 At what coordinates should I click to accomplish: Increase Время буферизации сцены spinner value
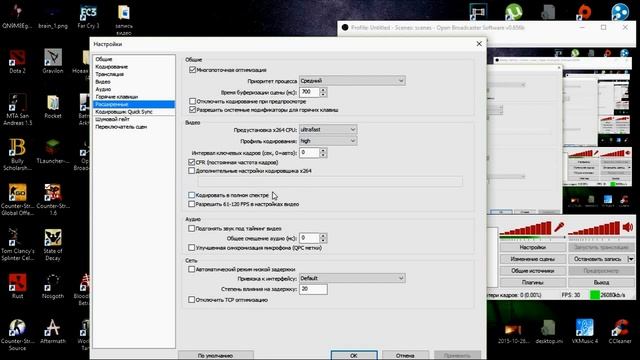323,90
